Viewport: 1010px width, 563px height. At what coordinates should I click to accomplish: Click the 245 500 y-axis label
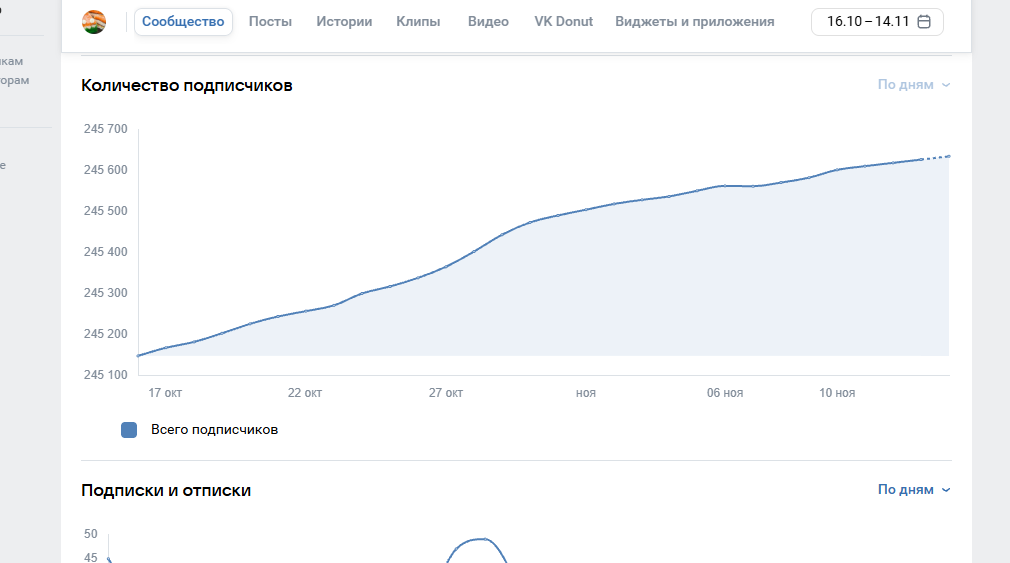pyautogui.click(x=106, y=211)
